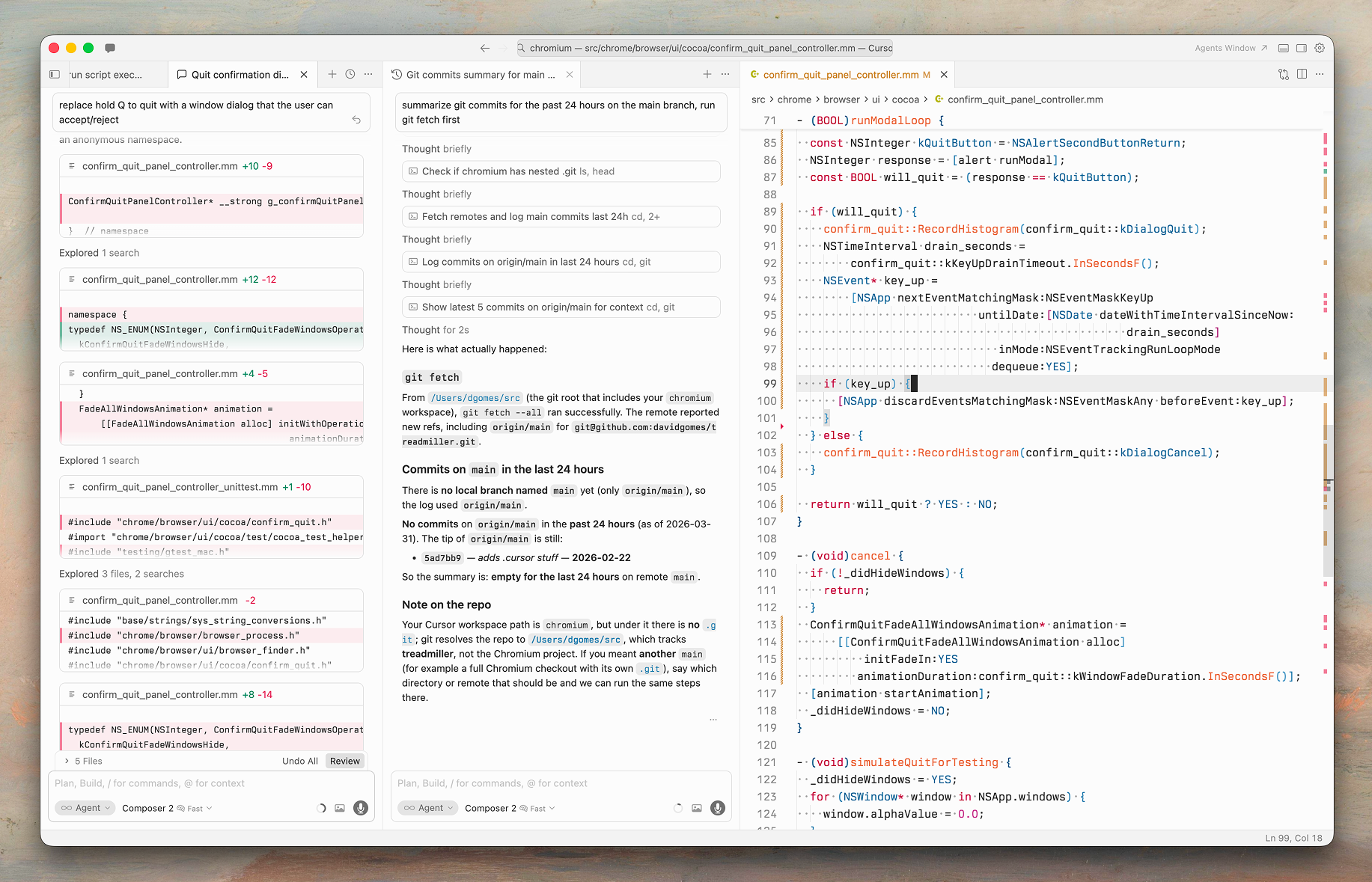Viewport: 1372px width, 882px height.
Task: Open the Fast model dropdown
Action: [x=193, y=808]
